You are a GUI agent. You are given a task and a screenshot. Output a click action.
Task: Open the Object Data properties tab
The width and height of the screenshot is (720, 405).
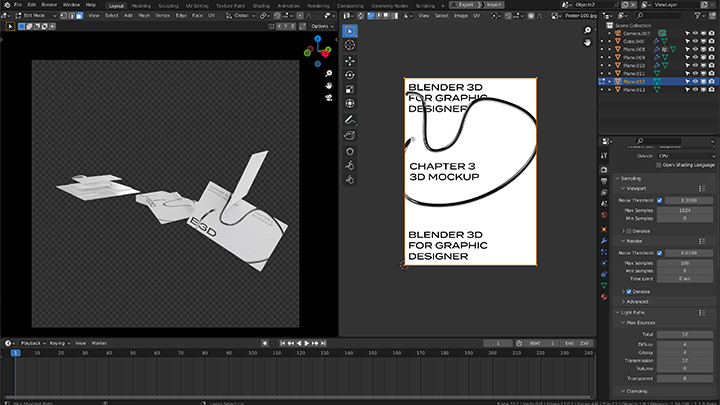[604, 286]
